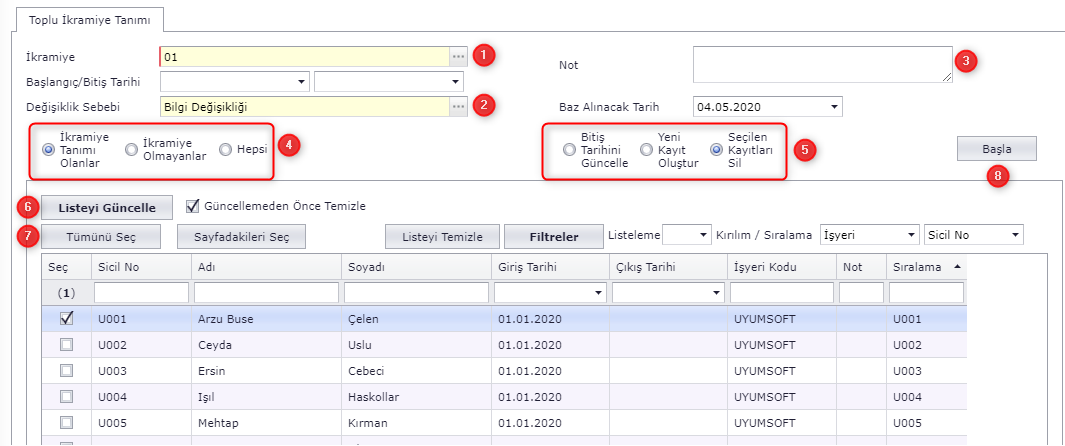Click into the Not text area
Image resolution: width=1065 pixels, height=446 pixels.
coord(822,64)
